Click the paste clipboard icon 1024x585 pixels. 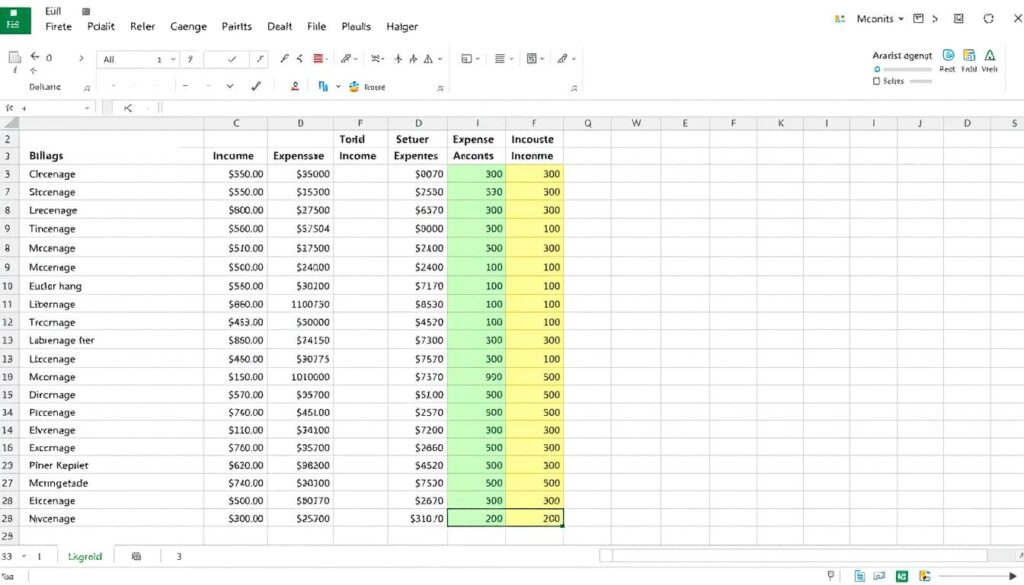pyautogui.click(x=14, y=57)
